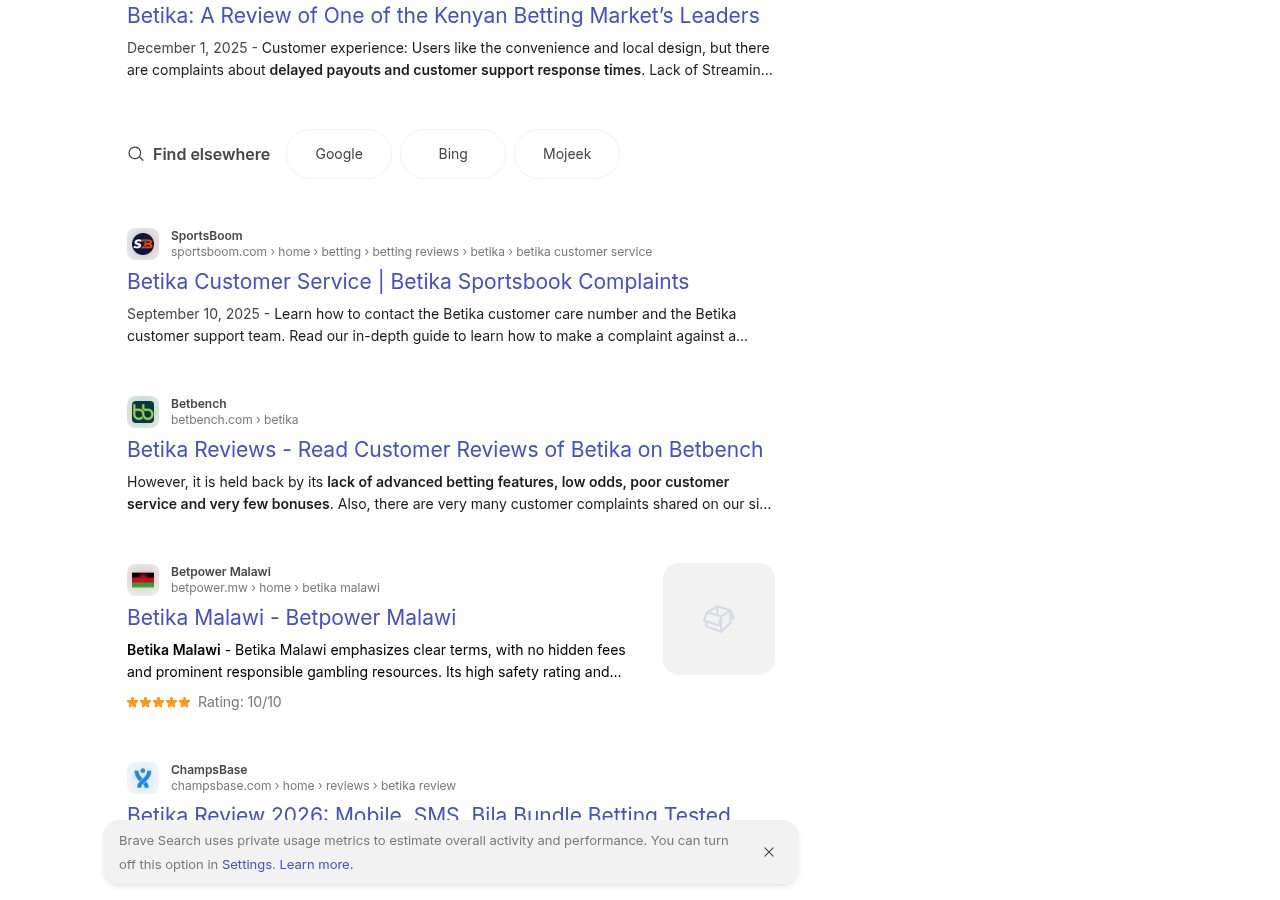
Task: Open the champsbase.com breadcrumb URL
Action: pyautogui.click(x=313, y=786)
